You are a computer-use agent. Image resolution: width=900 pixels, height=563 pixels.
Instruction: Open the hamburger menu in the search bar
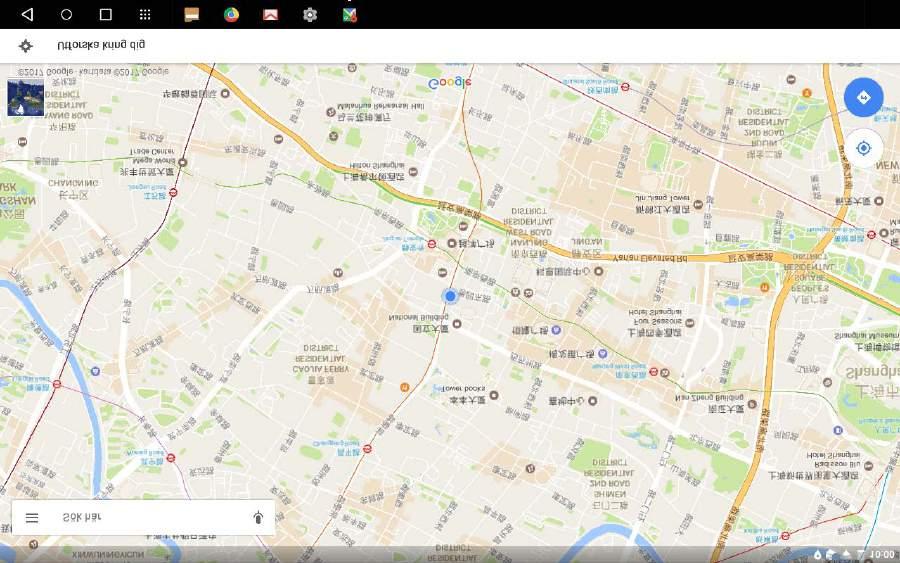32,518
